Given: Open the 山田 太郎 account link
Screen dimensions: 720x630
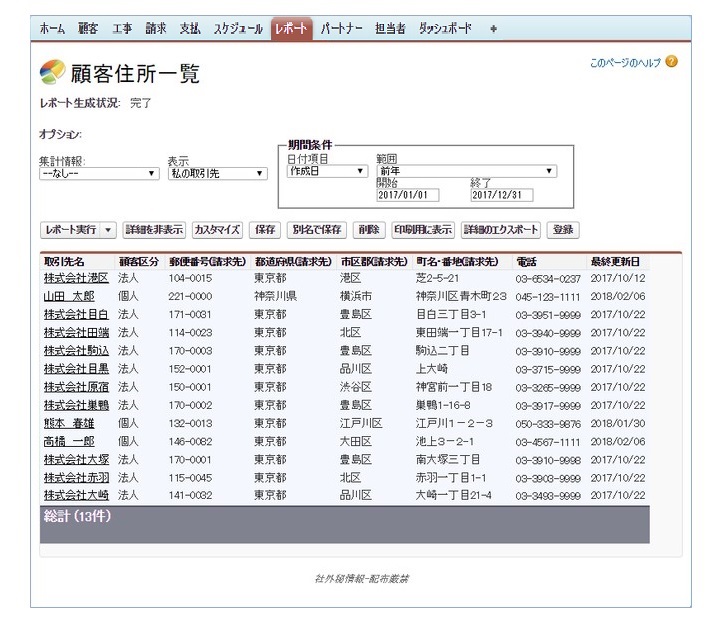Looking at the screenshot, I should click(x=69, y=297).
